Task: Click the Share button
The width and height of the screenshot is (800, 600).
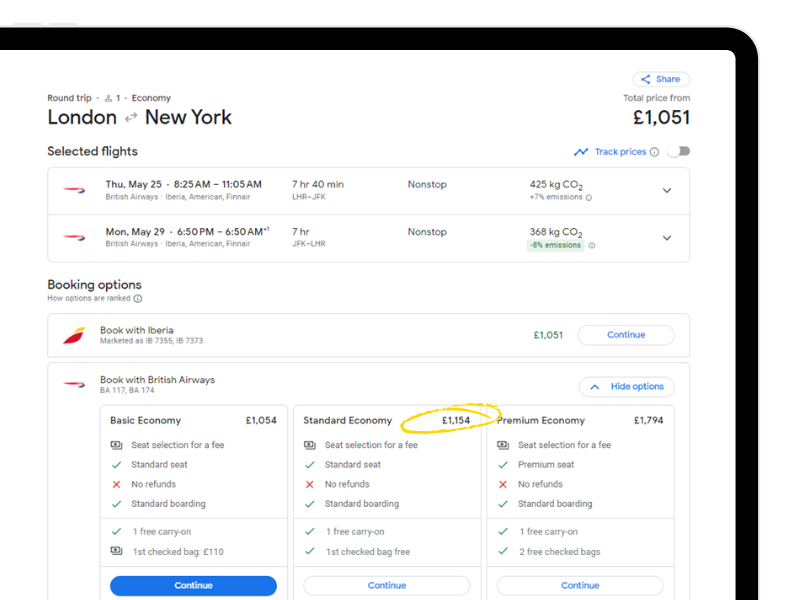Action: 661,79
